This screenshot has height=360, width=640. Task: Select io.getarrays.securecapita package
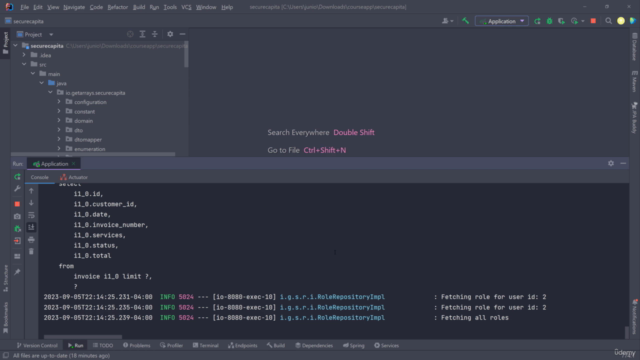click(x=95, y=93)
